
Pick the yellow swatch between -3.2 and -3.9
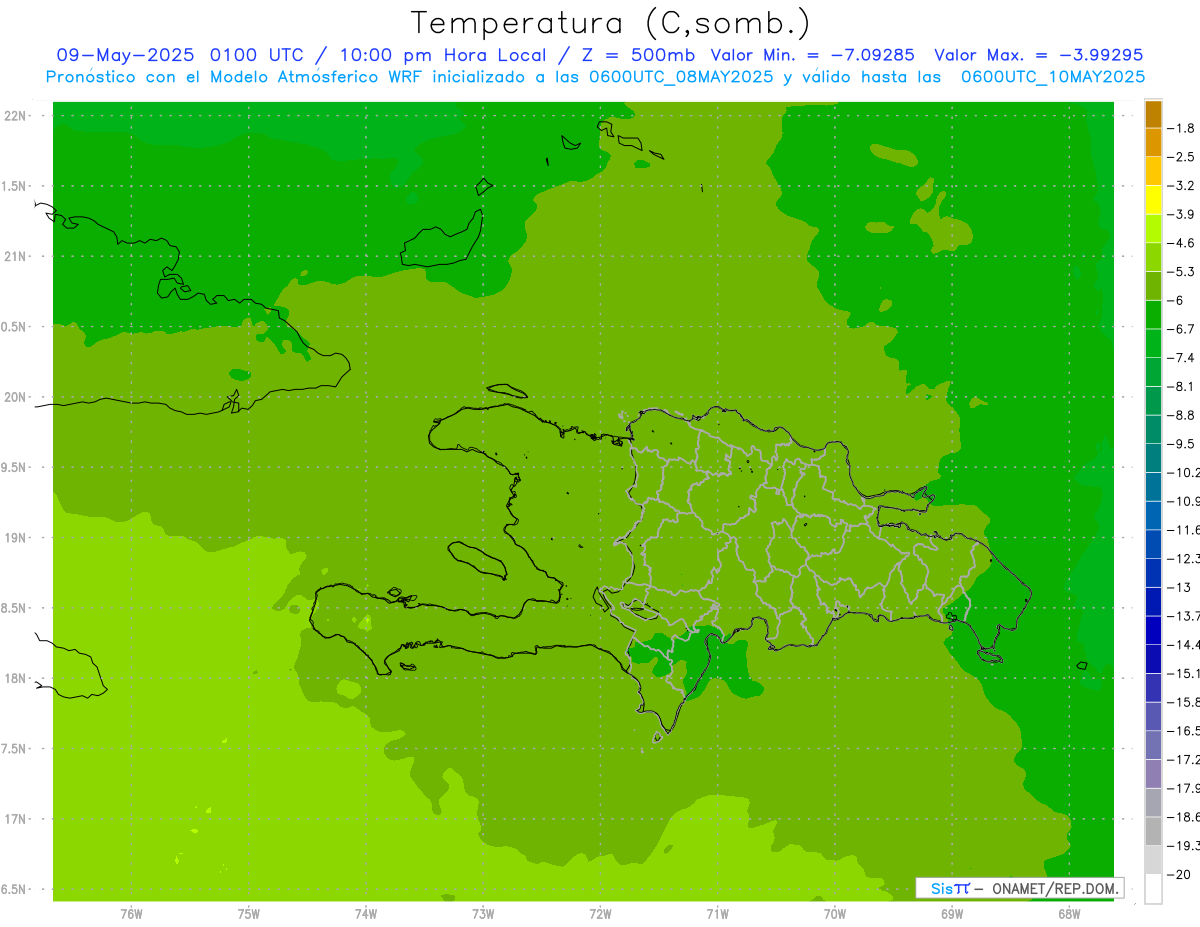1153,200
